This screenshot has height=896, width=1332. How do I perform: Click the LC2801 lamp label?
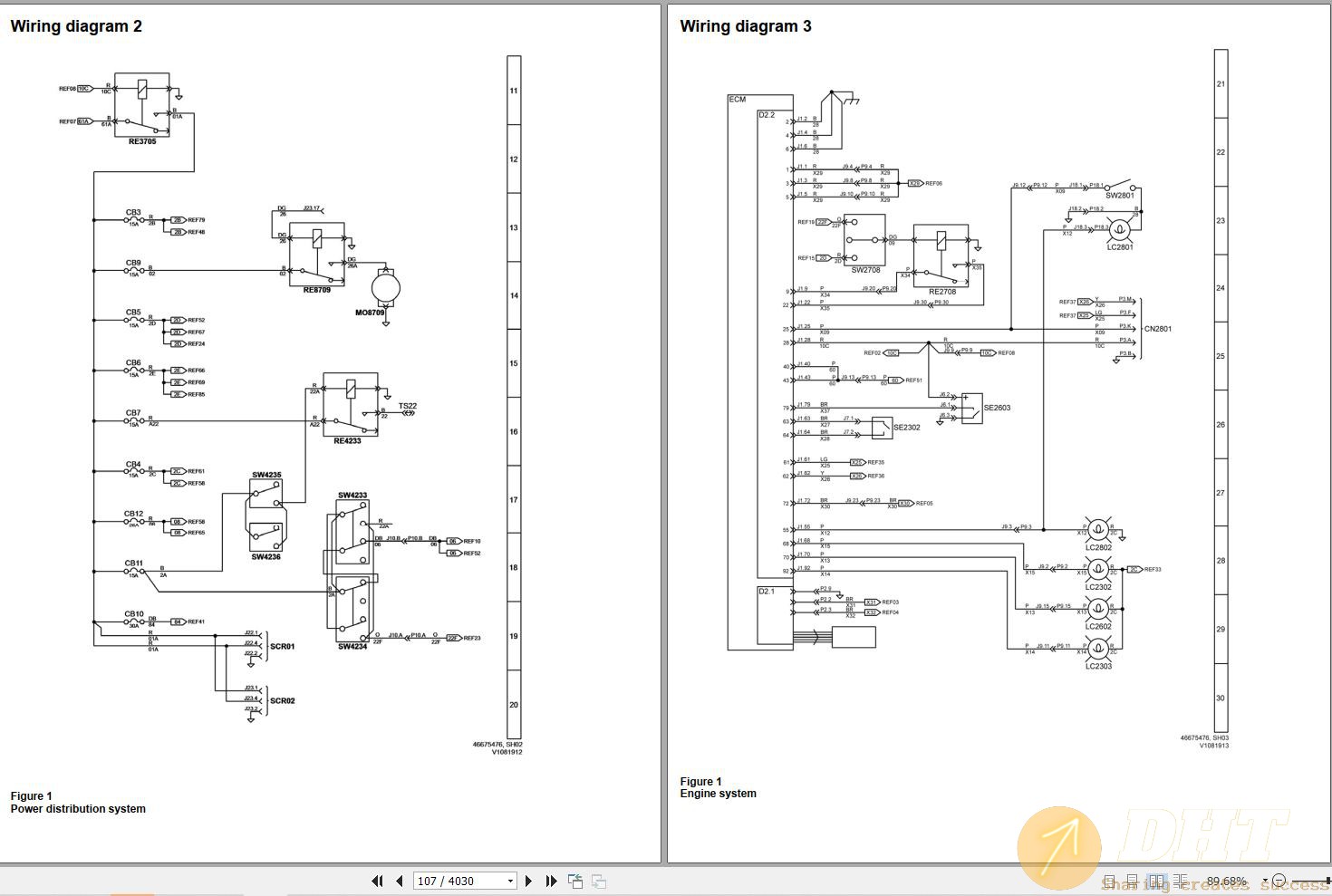pos(1119,247)
